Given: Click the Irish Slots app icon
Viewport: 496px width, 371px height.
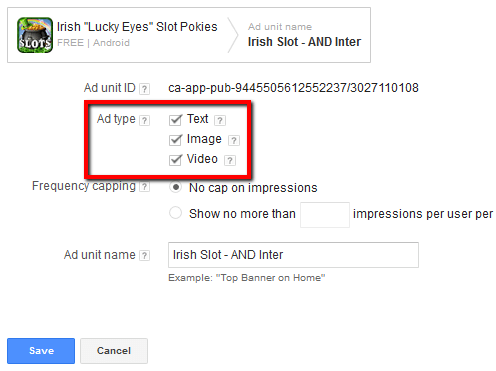Looking at the screenshot, I should point(35,35).
